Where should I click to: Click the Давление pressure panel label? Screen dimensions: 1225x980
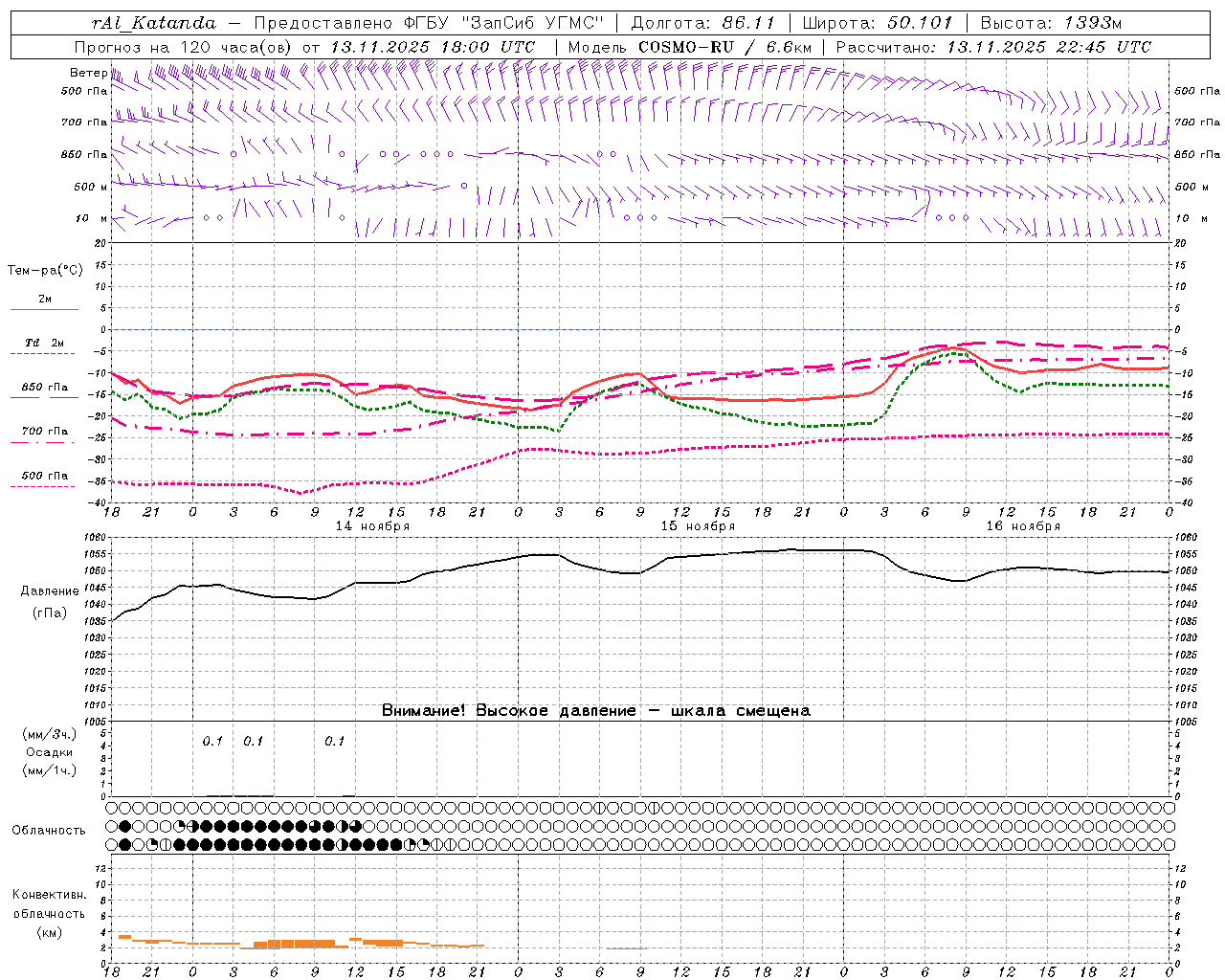tap(50, 591)
